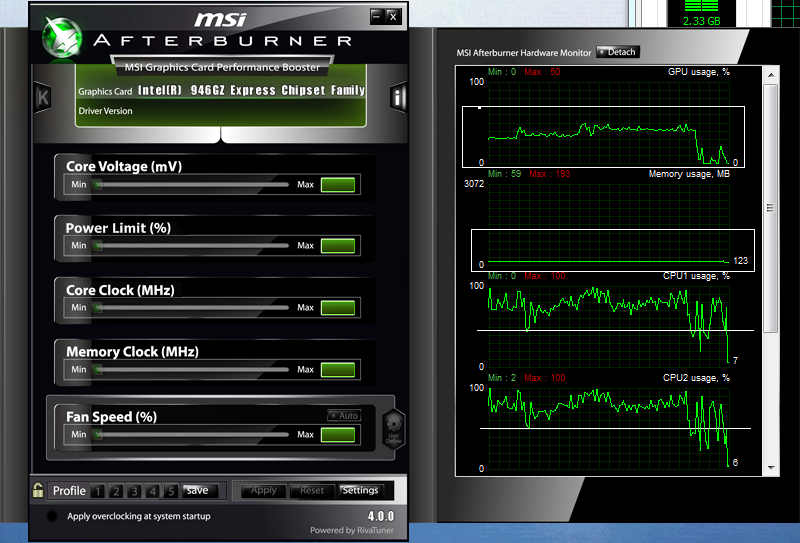This screenshot has width=800, height=543.
Task: Click the Driver Version label
Action: 105,111
